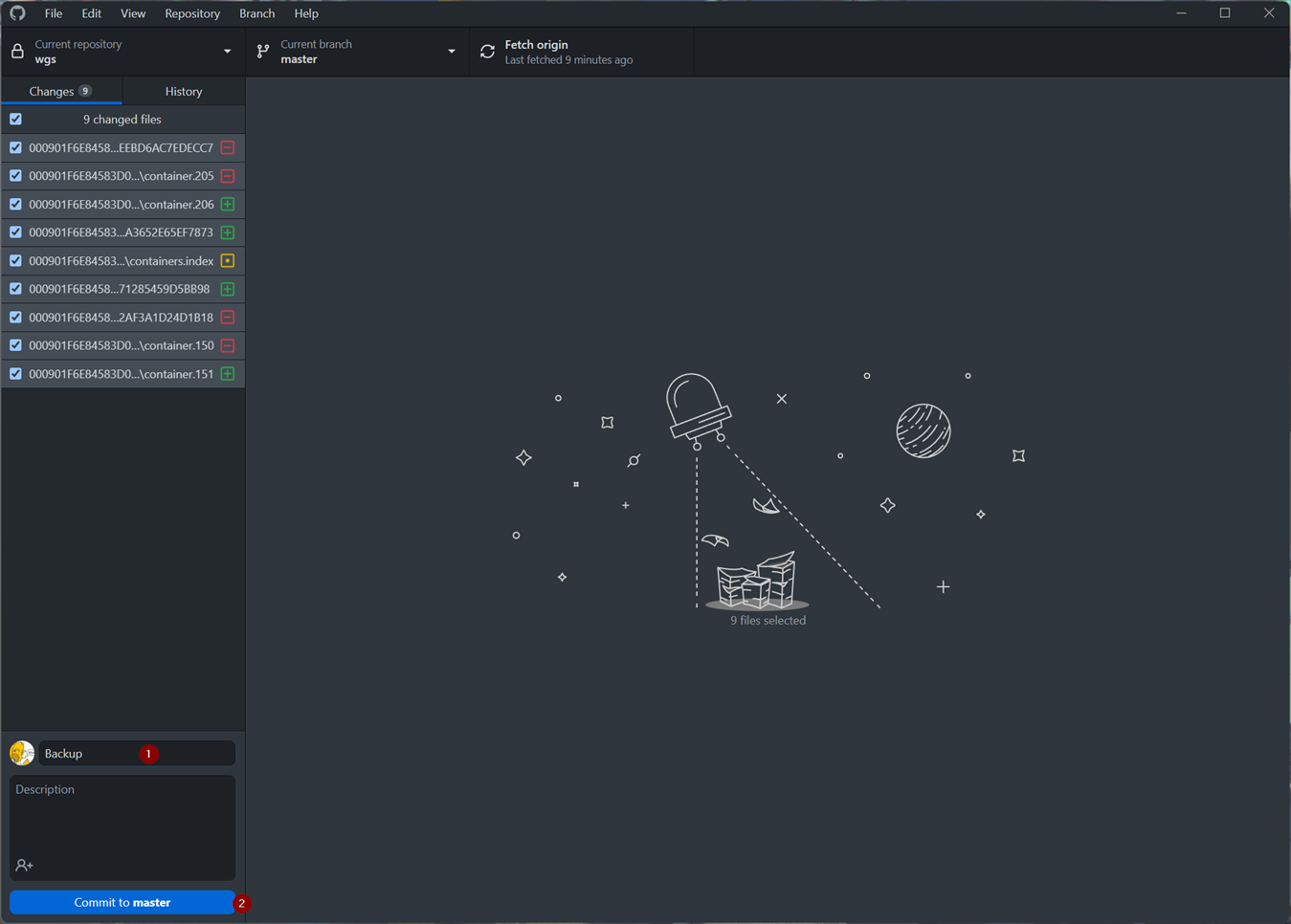Uncheck the 2AF3A1D24D1B18 file checkbox

coord(15,318)
